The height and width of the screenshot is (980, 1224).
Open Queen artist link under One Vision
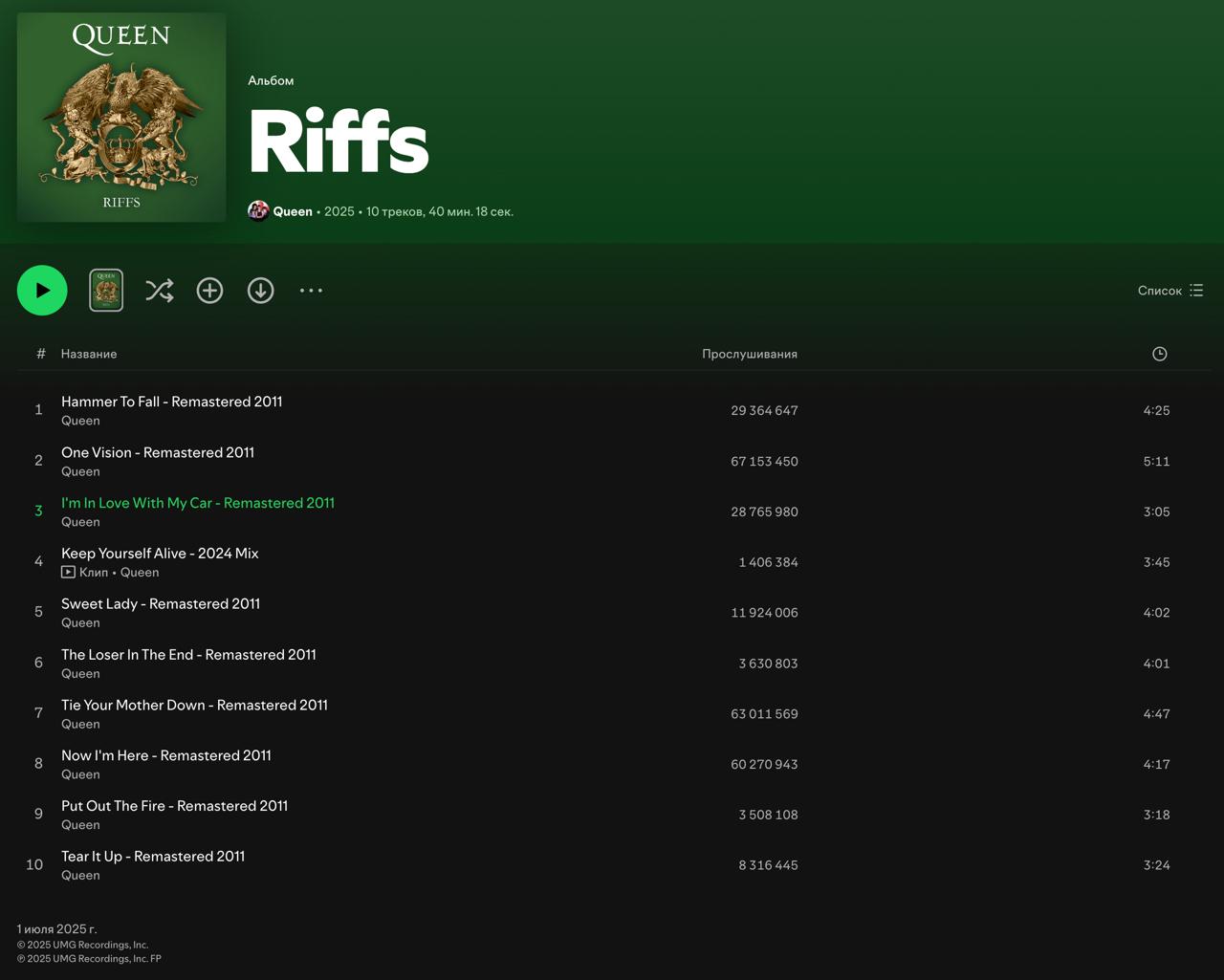[80, 471]
